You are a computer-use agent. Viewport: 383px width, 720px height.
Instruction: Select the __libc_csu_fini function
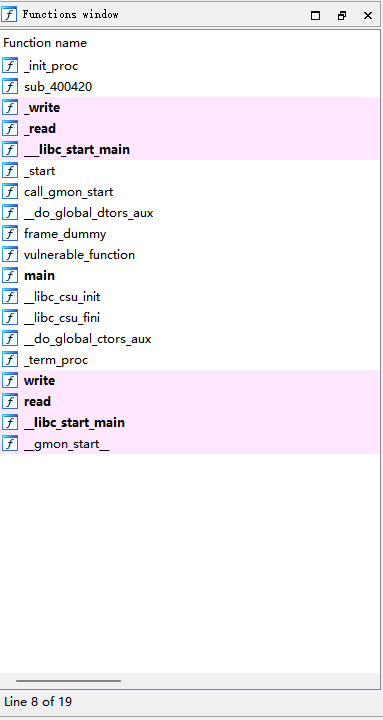62,318
